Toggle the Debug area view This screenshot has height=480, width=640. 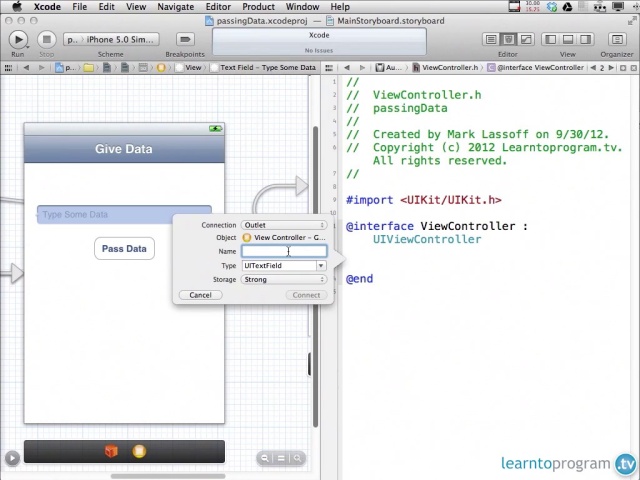(x=568, y=40)
